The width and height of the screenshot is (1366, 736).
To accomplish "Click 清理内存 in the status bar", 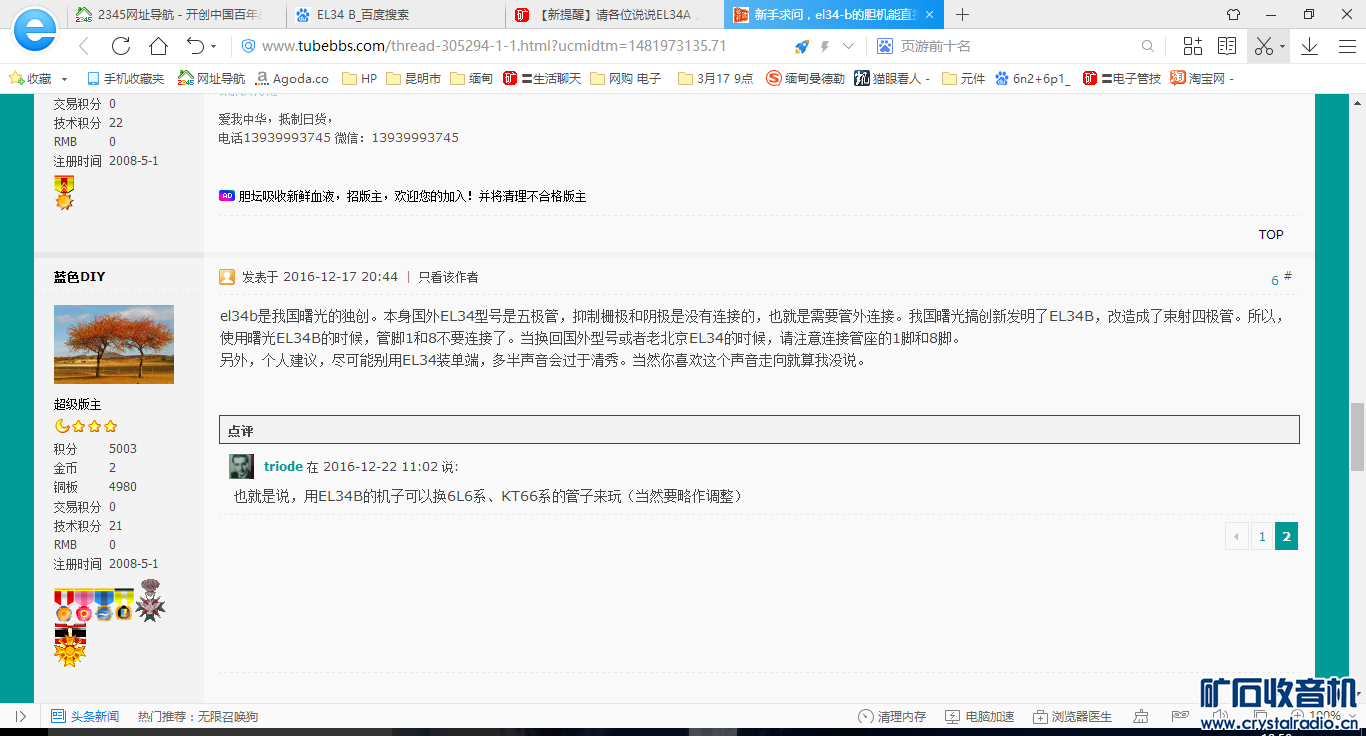I will coord(892,716).
